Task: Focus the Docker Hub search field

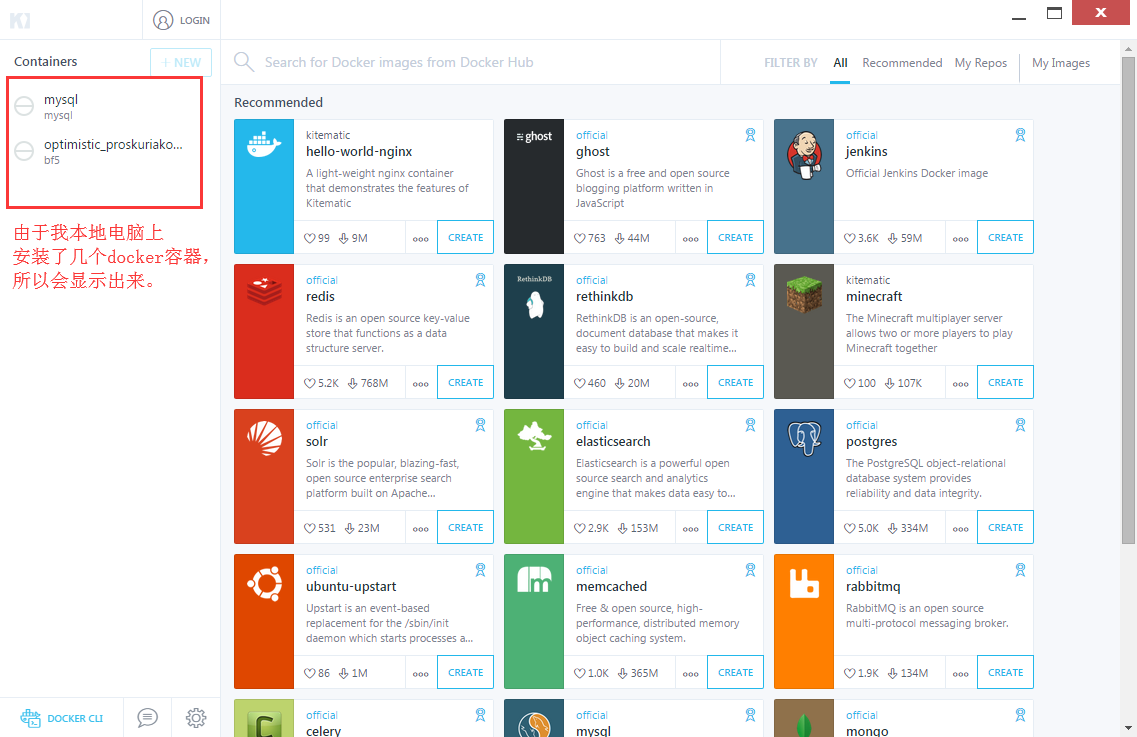Action: tap(479, 62)
